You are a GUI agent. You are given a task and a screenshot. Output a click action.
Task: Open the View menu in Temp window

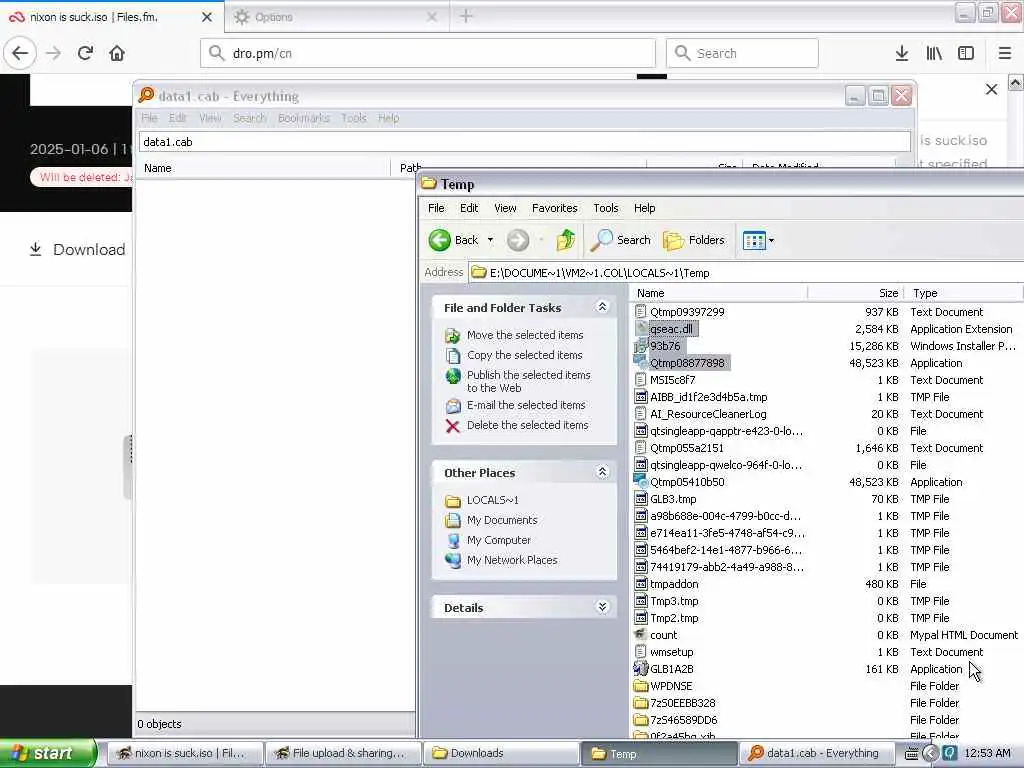505,208
